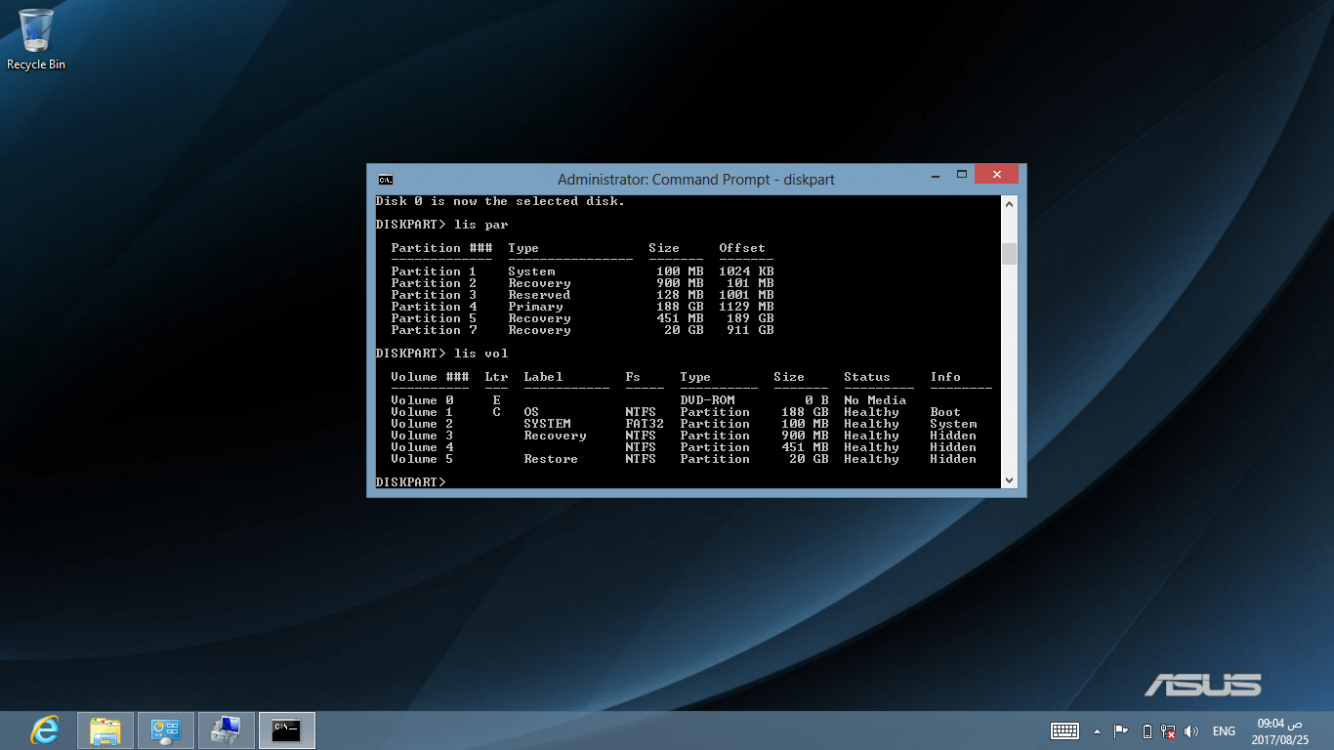Viewport: 1334px width, 750px height.
Task: Open the Command Prompt title bar system icon
Action: 385,180
